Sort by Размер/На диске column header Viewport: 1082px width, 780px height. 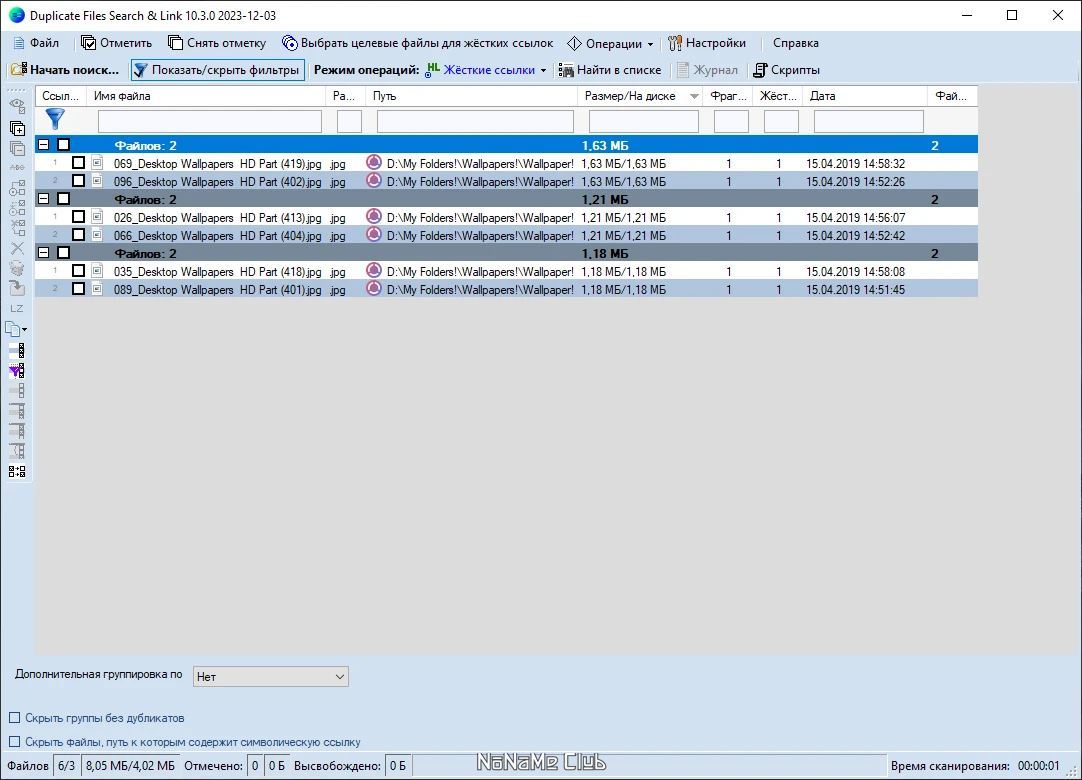coord(629,96)
